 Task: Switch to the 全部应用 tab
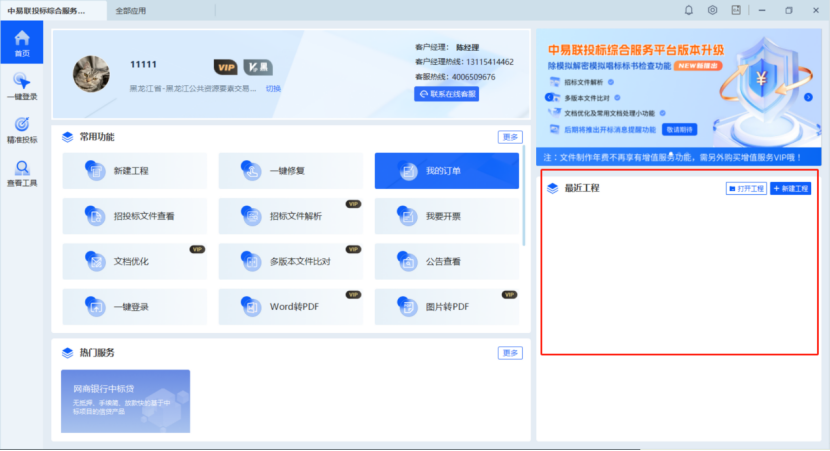tap(131, 10)
